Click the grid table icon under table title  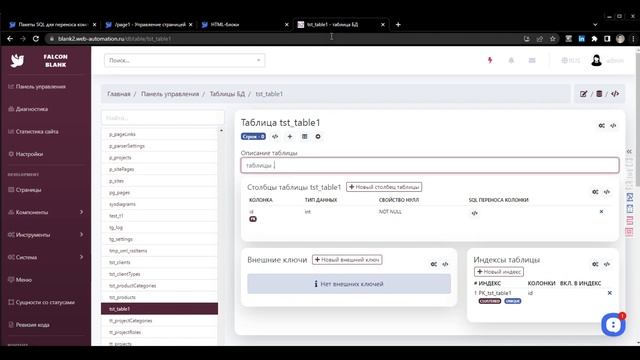[304, 136]
